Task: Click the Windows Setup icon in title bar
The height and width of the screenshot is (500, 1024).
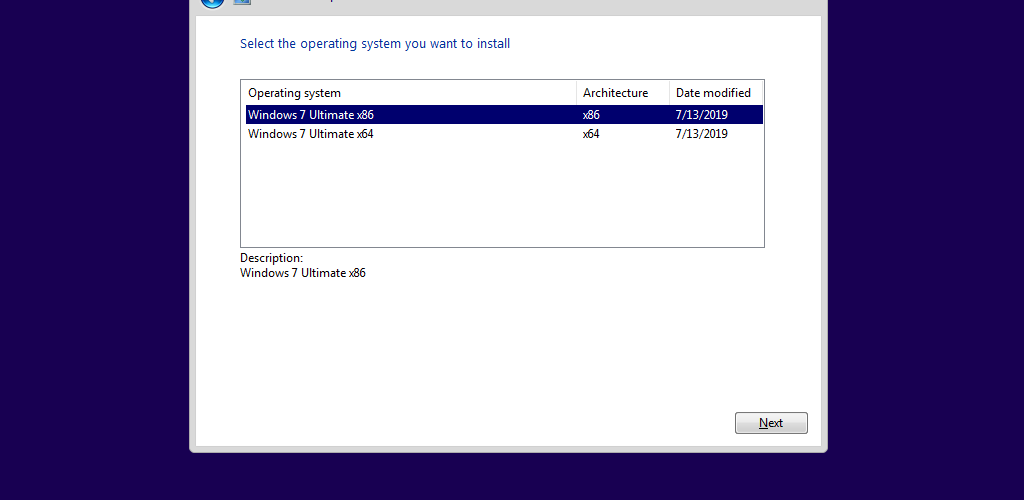Action: [x=242, y=2]
